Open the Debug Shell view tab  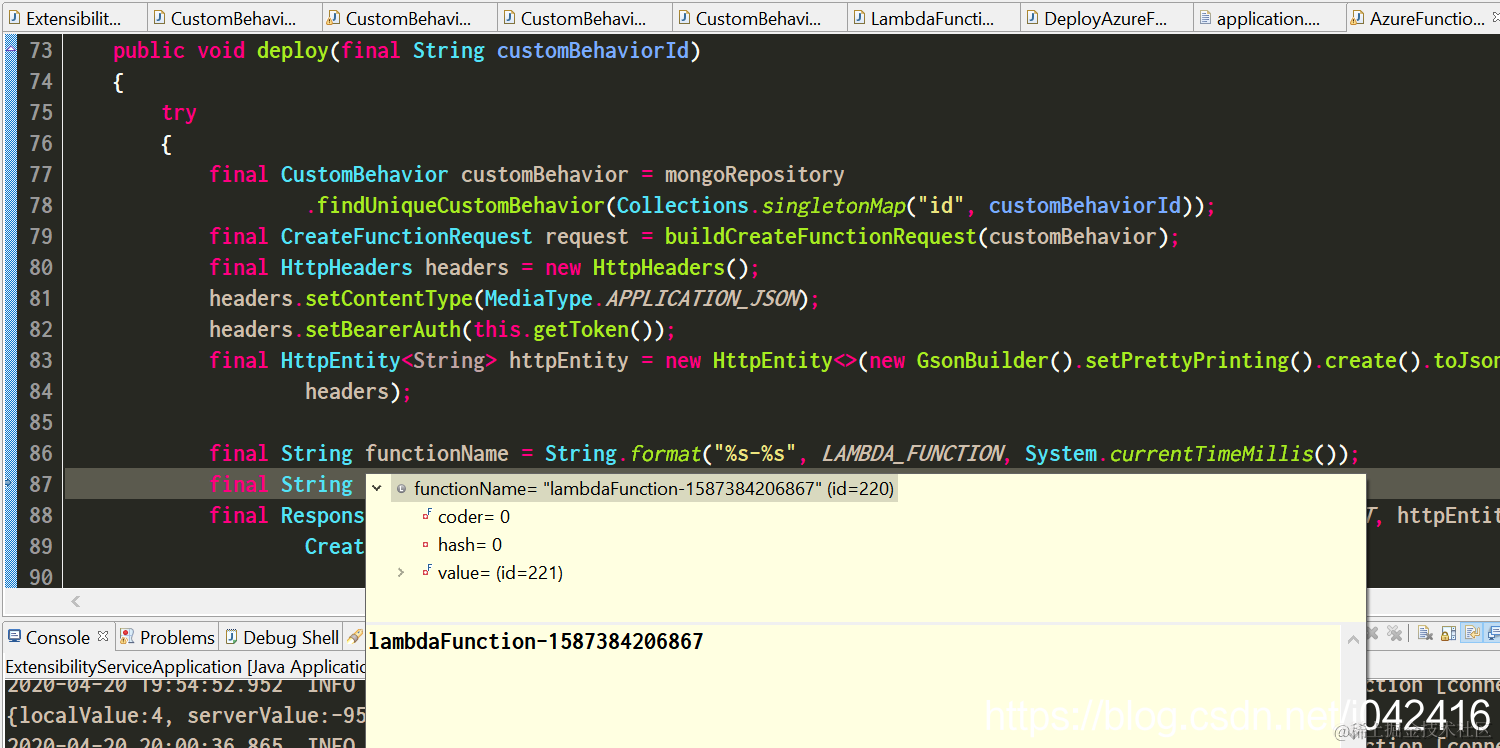282,637
